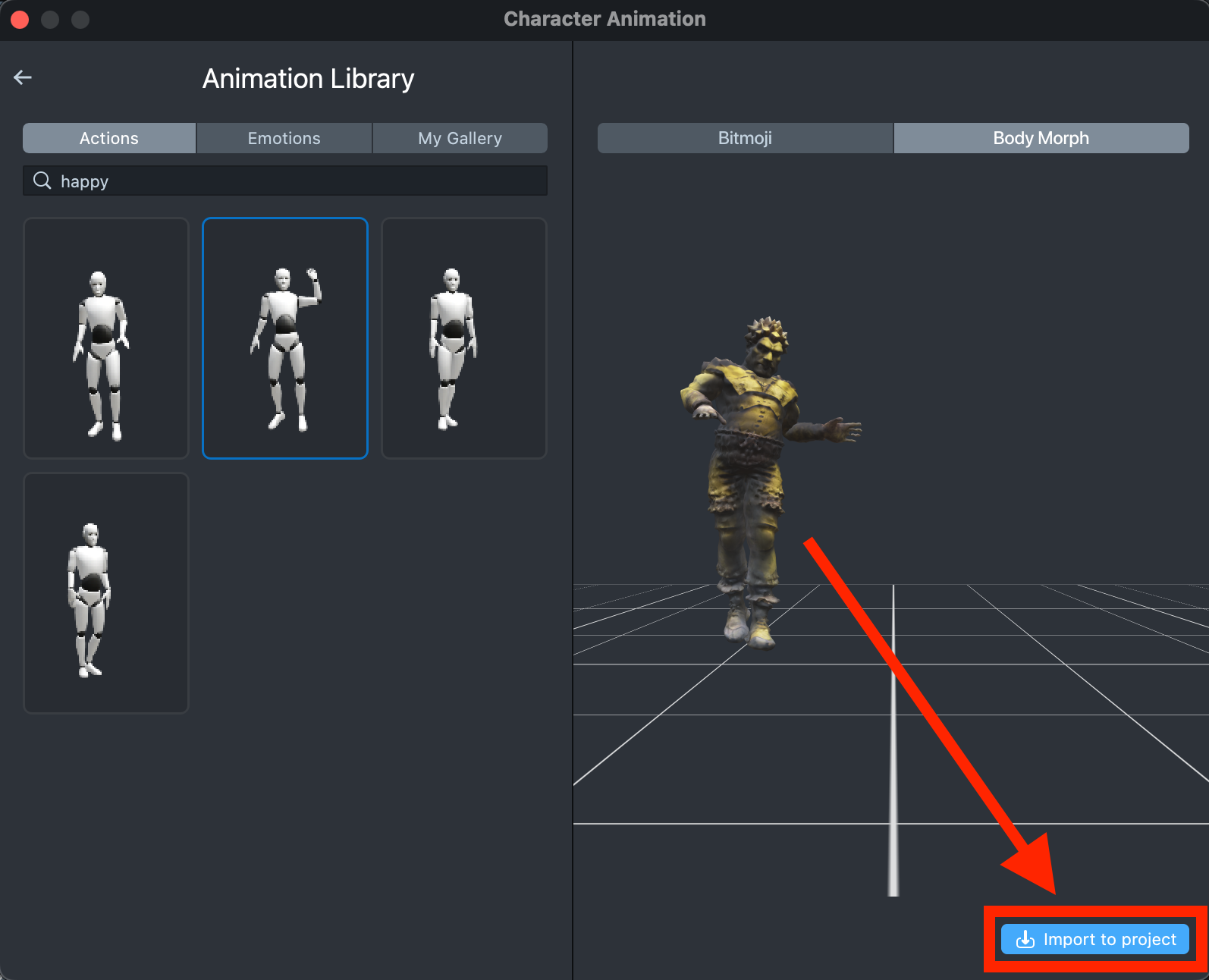Image resolution: width=1209 pixels, height=980 pixels.
Task: Focus the search field containing 'happy'
Action: coord(303,181)
